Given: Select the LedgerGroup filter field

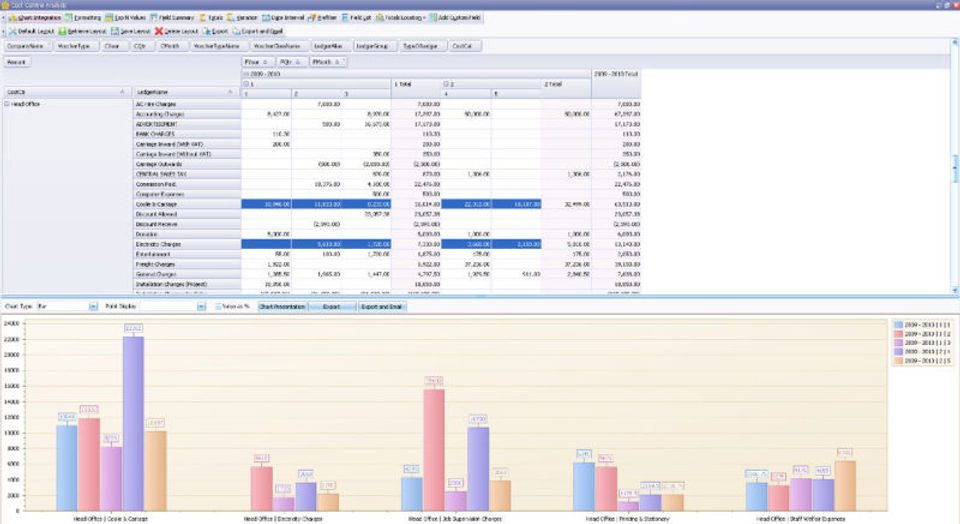Looking at the screenshot, I should tap(373, 46).
